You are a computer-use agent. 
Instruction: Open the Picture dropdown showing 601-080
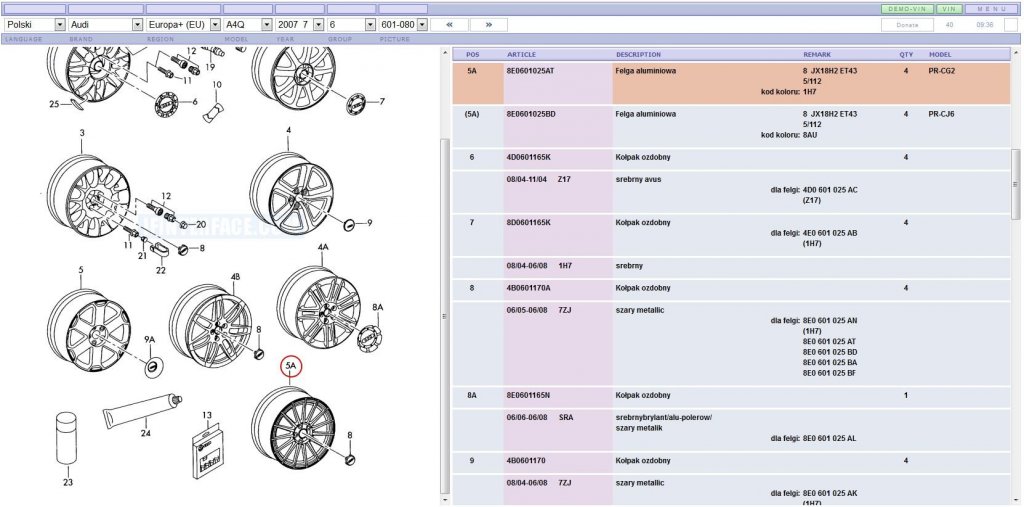coord(403,24)
